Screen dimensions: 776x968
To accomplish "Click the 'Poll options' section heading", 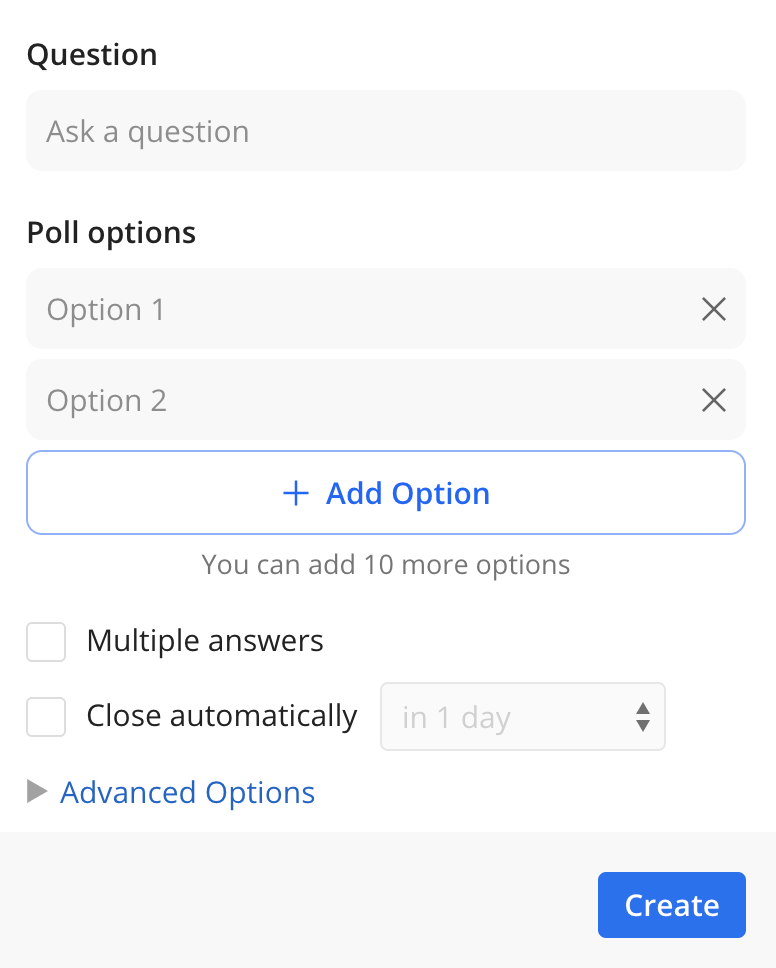I will (x=111, y=233).
